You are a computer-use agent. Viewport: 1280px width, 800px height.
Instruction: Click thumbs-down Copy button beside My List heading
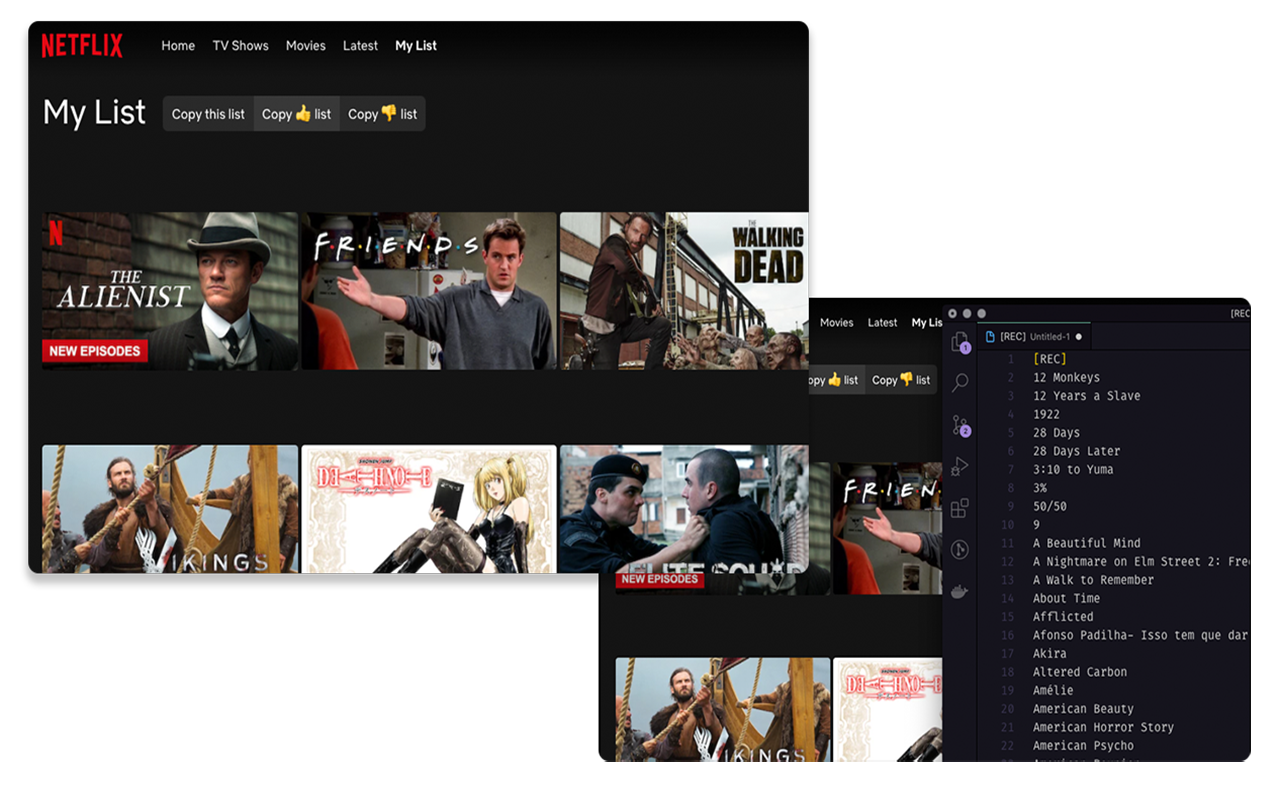pos(382,114)
